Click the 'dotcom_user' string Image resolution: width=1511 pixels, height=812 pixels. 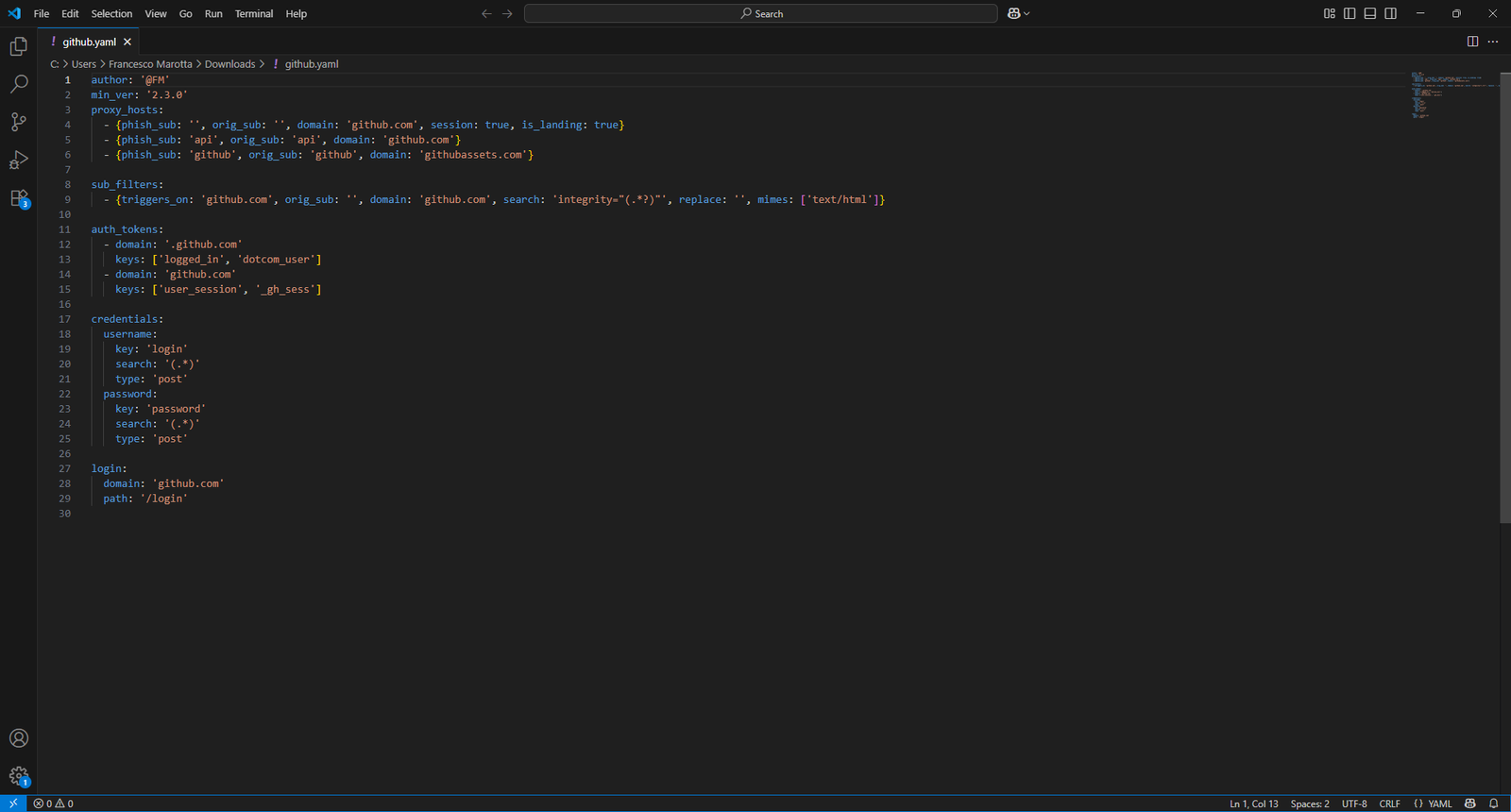click(x=276, y=260)
